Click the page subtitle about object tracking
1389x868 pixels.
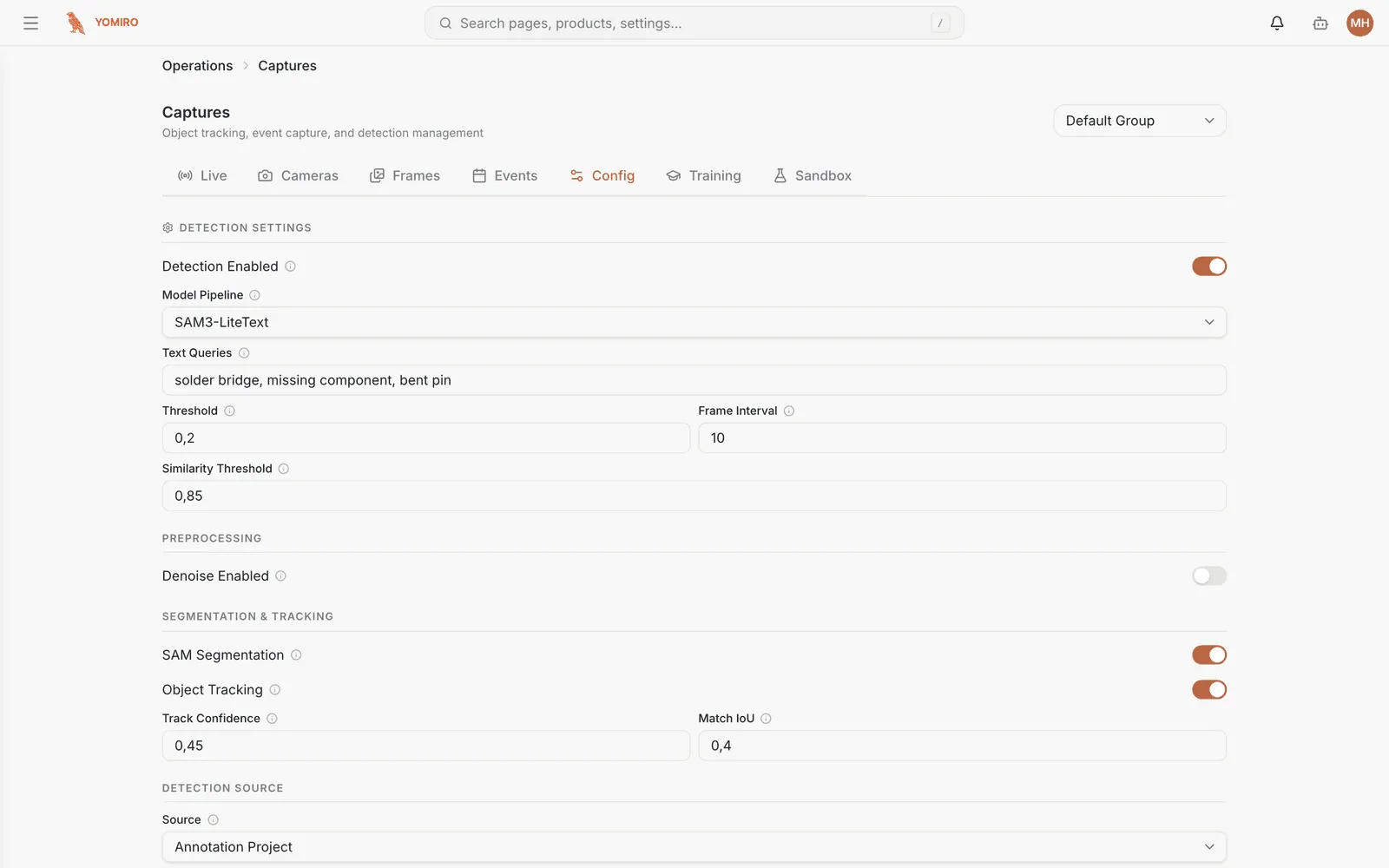(x=323, y=134)
